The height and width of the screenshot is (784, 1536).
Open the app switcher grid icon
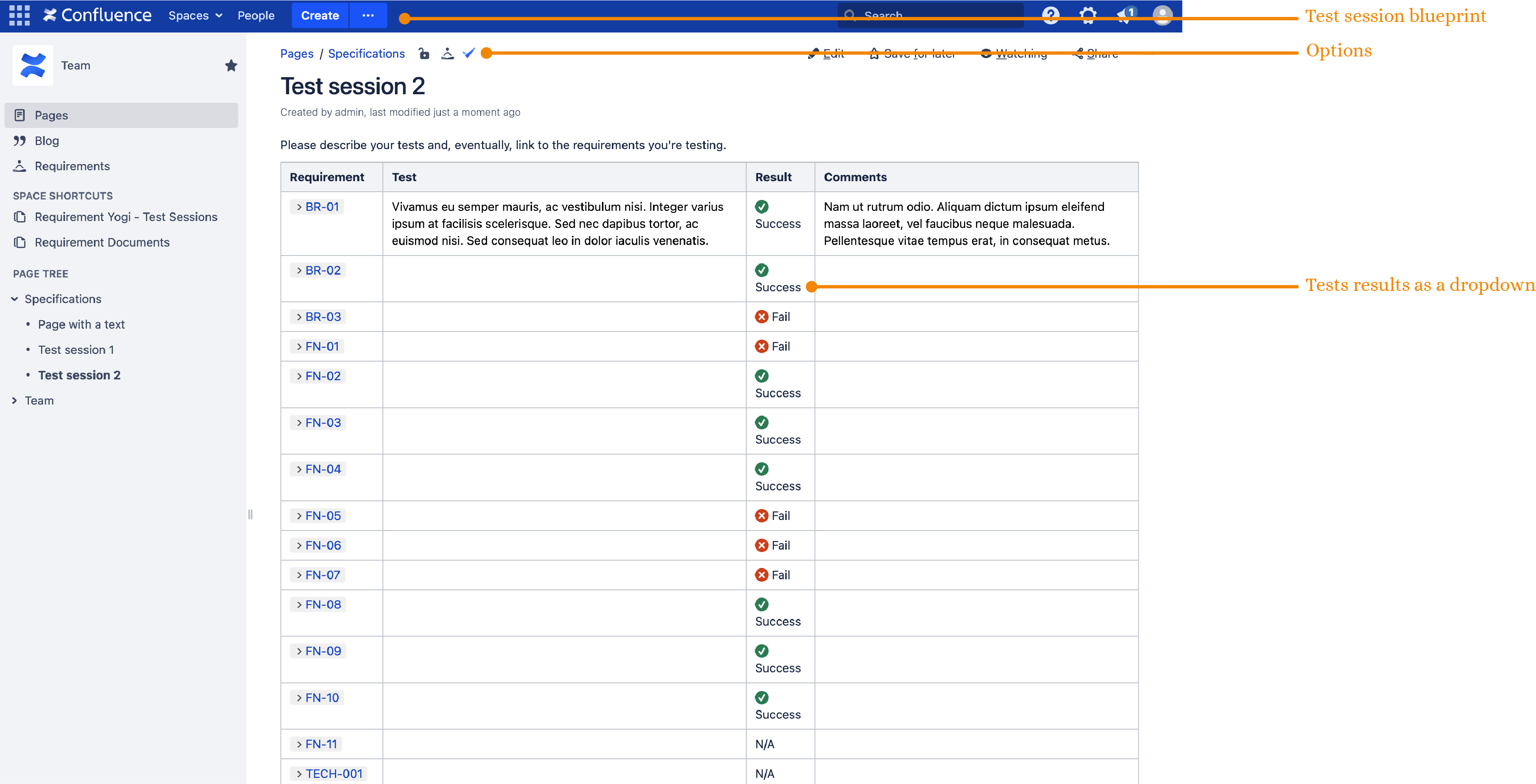19,15
